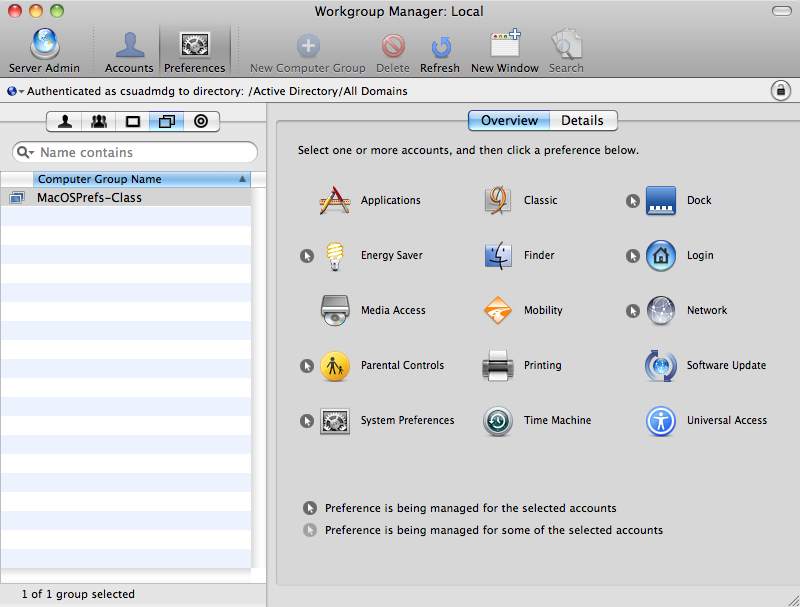Switch to the Details tab
Screen dimensions: 800x607
click(583, 120)
